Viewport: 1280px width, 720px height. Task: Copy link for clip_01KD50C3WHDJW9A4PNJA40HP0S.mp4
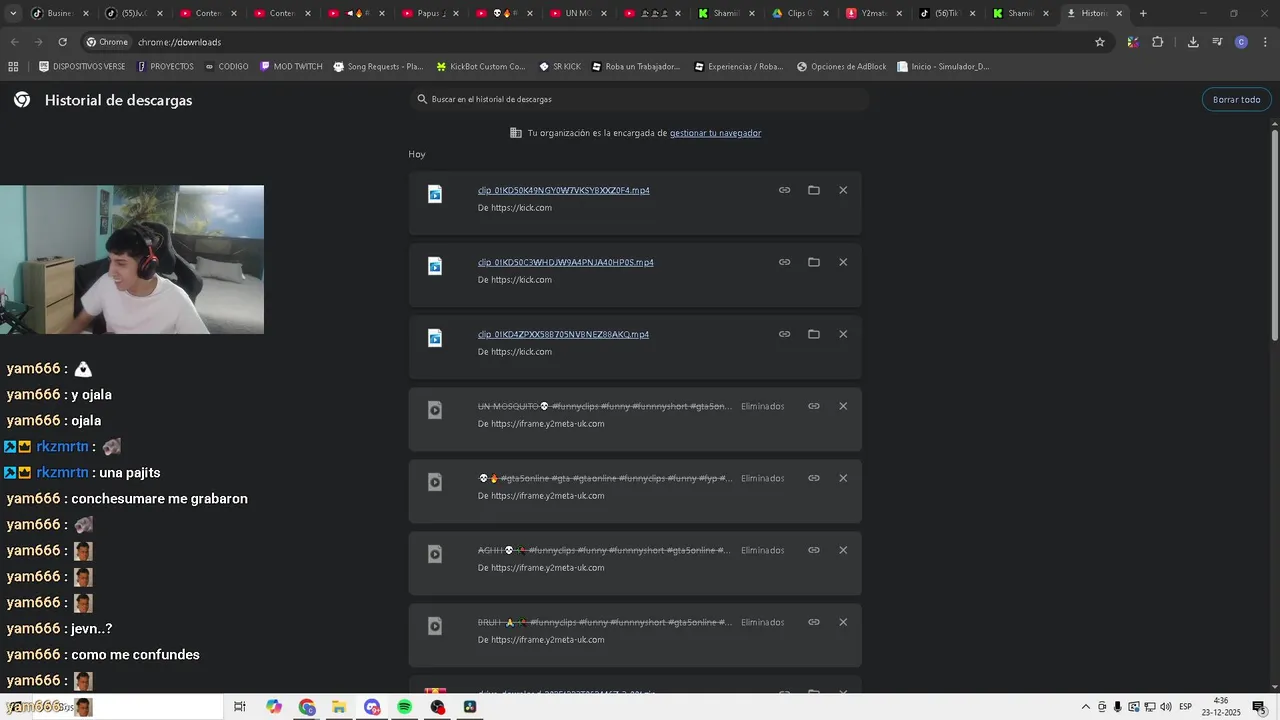tap(785, 262)
